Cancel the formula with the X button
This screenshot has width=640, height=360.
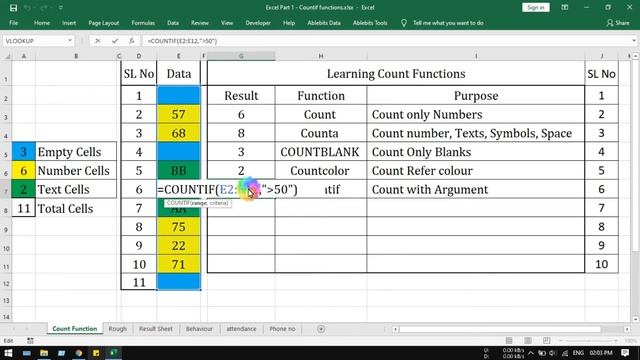(x=98, y=41)
